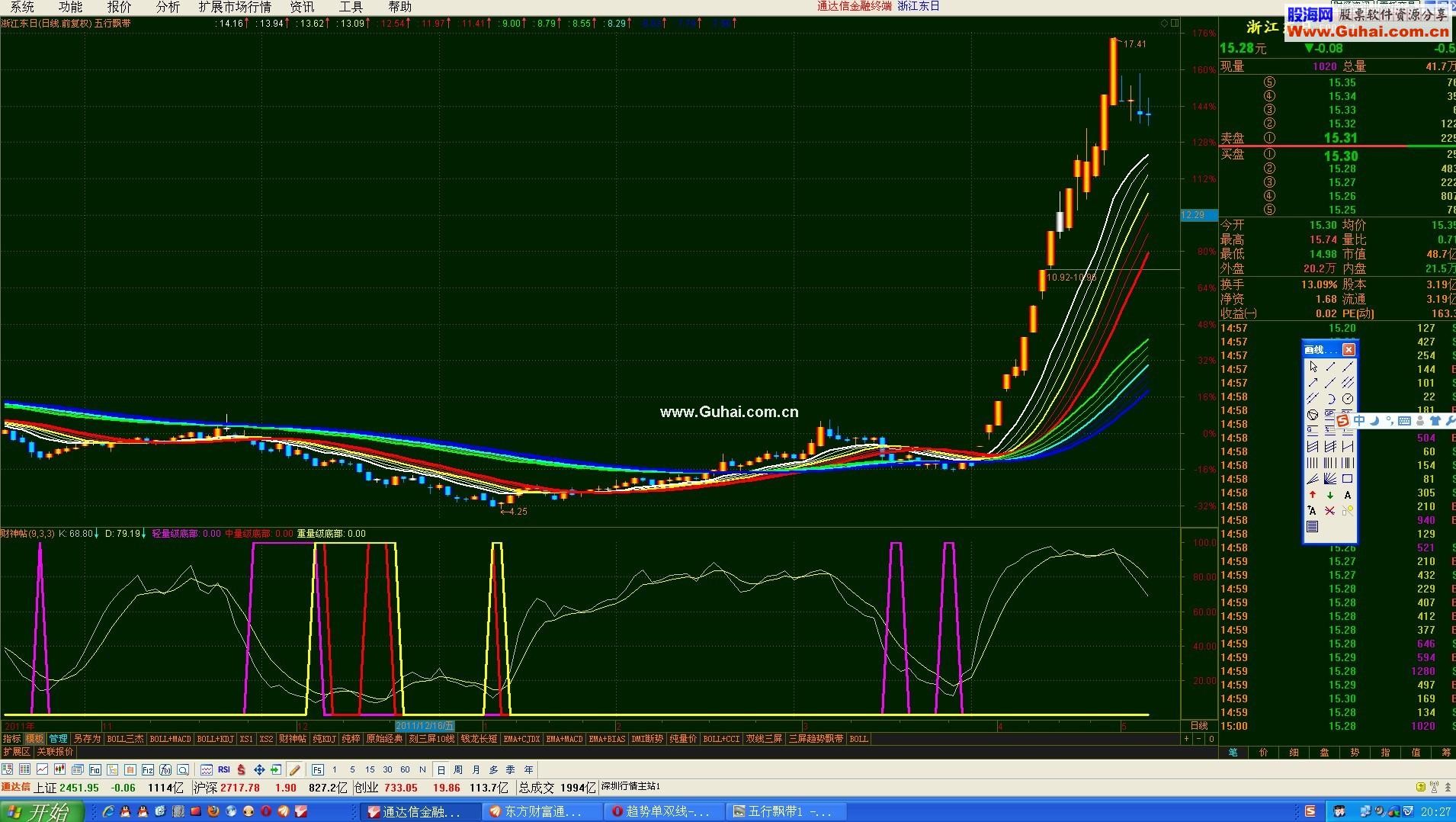1456x822 pixels.
Task: Click the 上证 index value in status bar
Action: point(79,788)
